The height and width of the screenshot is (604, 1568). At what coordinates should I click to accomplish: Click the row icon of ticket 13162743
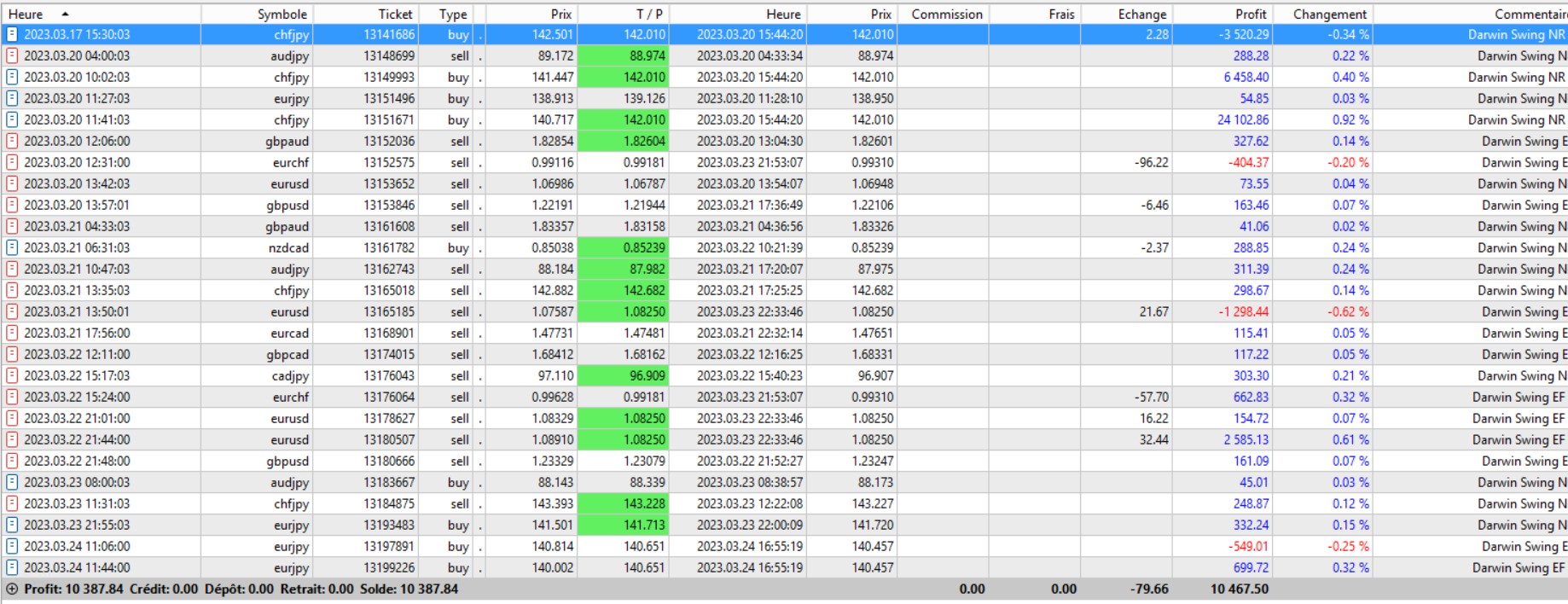12,269
